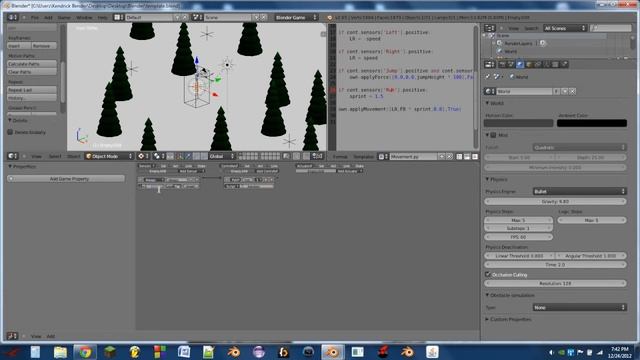Screen dimensions: 640x360
Task: Click the World datablock browse icon
Action: [490, 91]
